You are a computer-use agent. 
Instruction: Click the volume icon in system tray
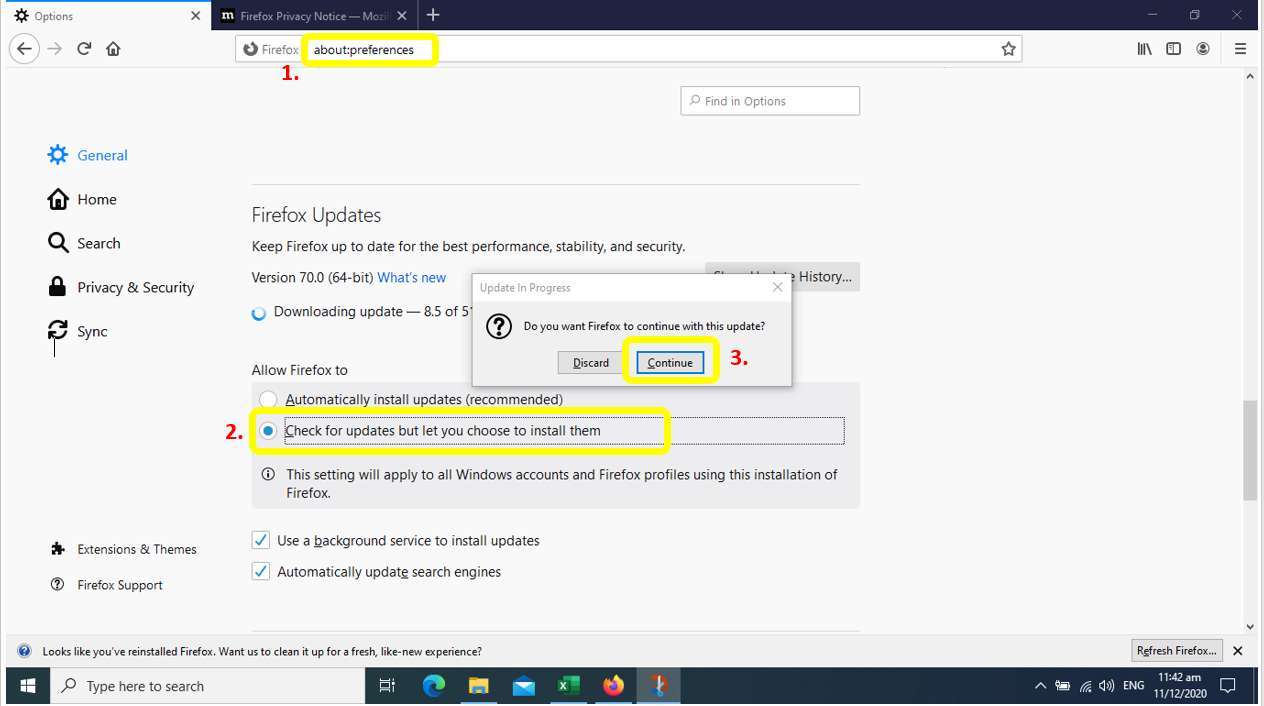click(x=1107, y=686)
